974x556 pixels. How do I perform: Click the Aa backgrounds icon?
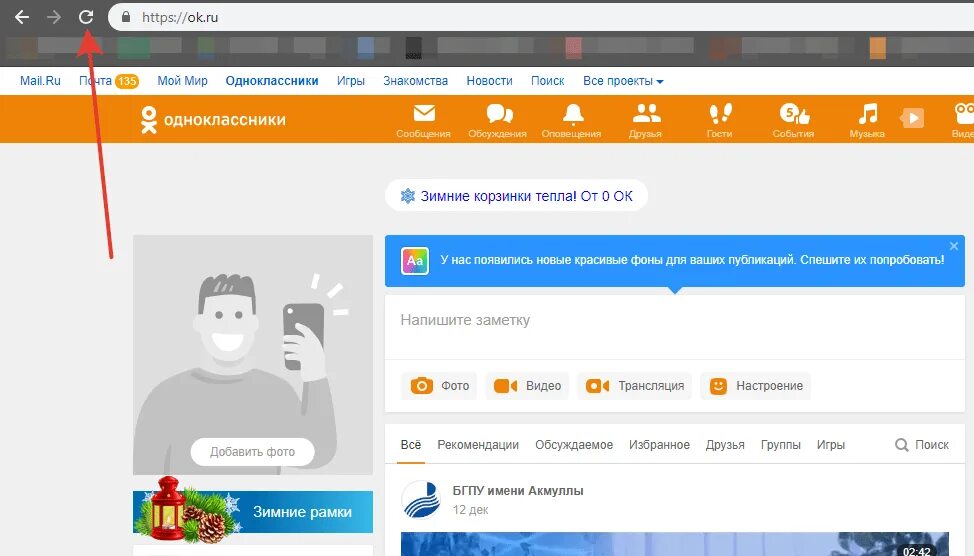(x=415, y=261)
